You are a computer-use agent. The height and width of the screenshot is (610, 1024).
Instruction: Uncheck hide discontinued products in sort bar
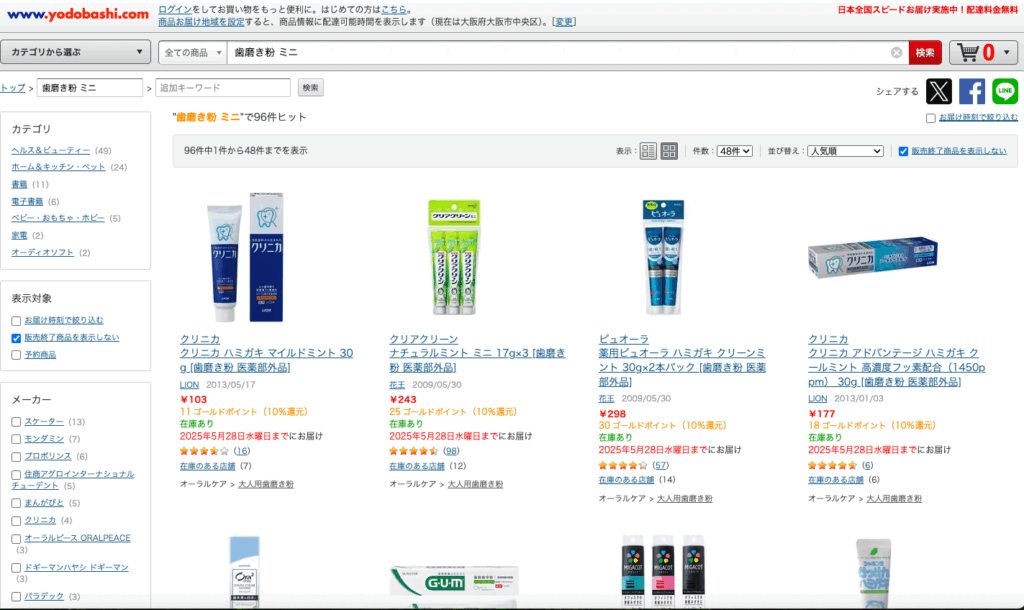coord(903,151)
